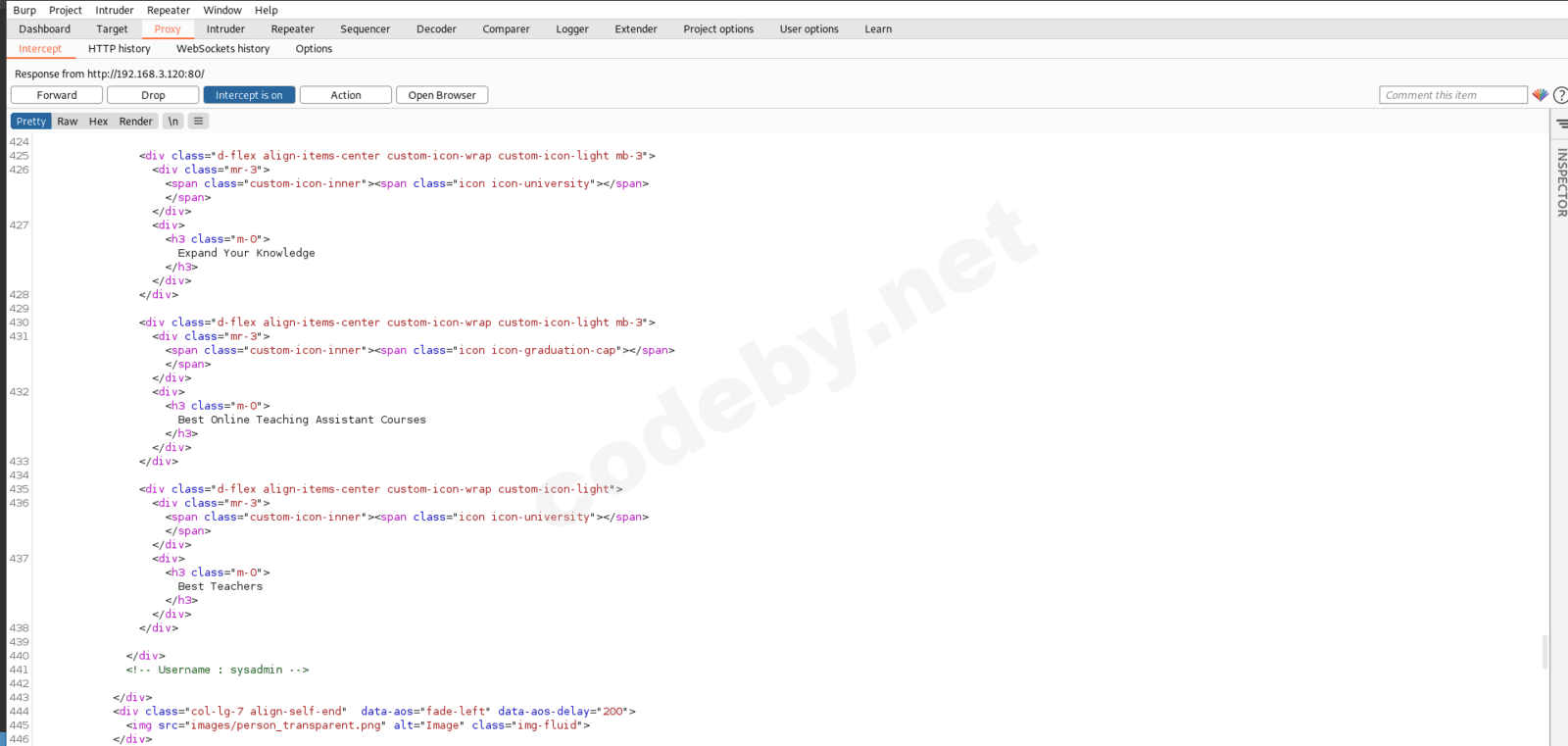Switch to the Logger tab
The width and height of the screenshot is (1568, 746).
pos(572,29)
